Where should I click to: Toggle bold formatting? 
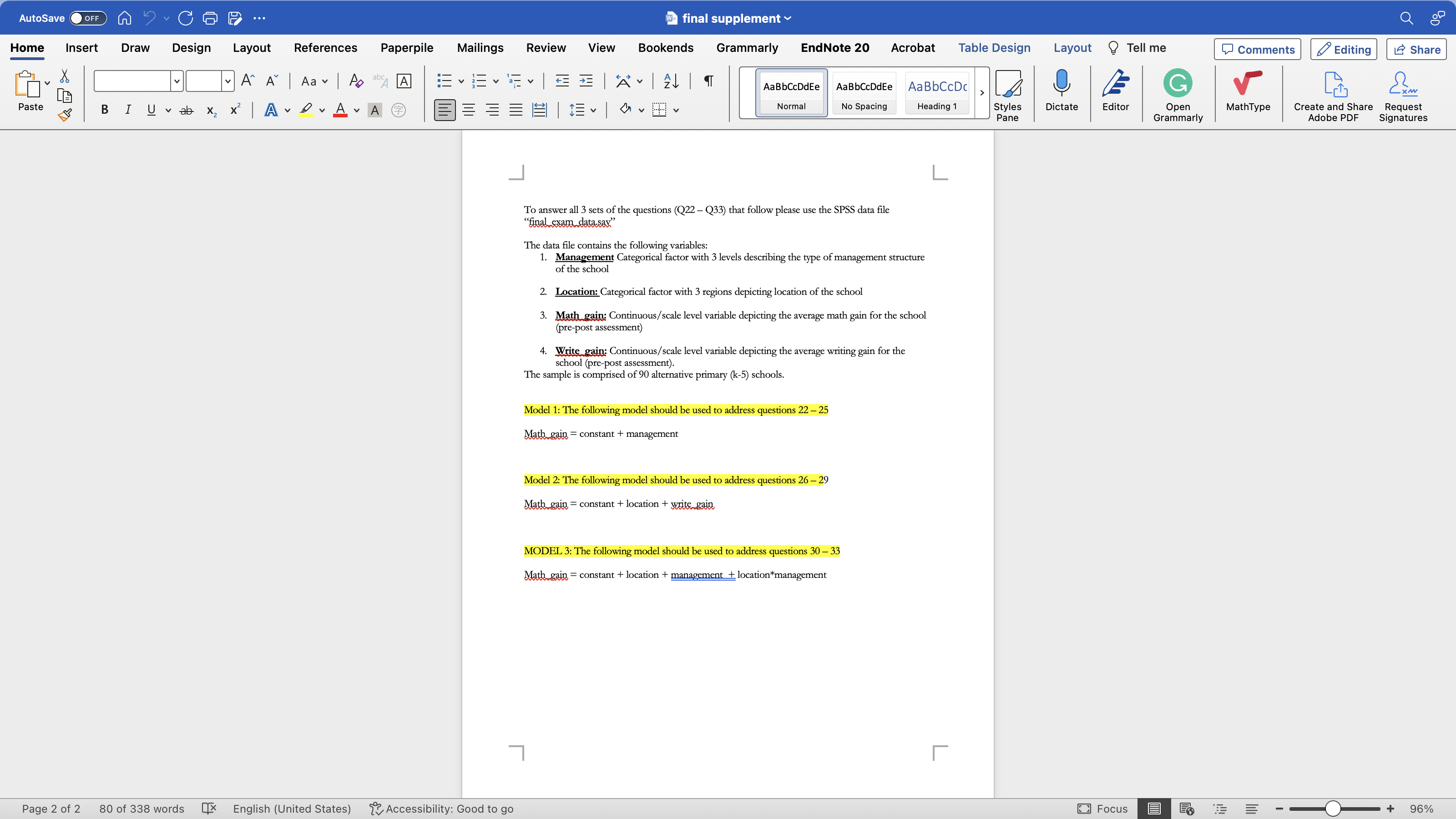[x=105, y=110]
